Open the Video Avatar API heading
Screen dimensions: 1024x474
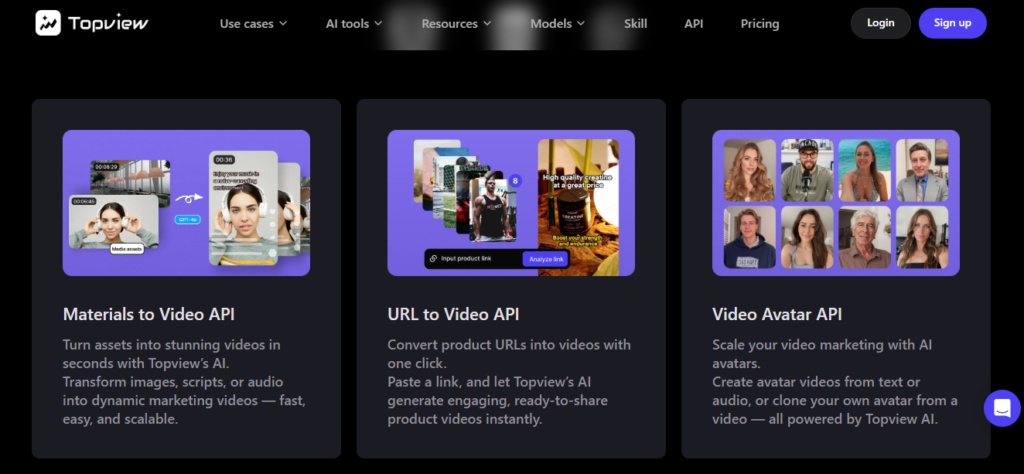click(777, 314)
